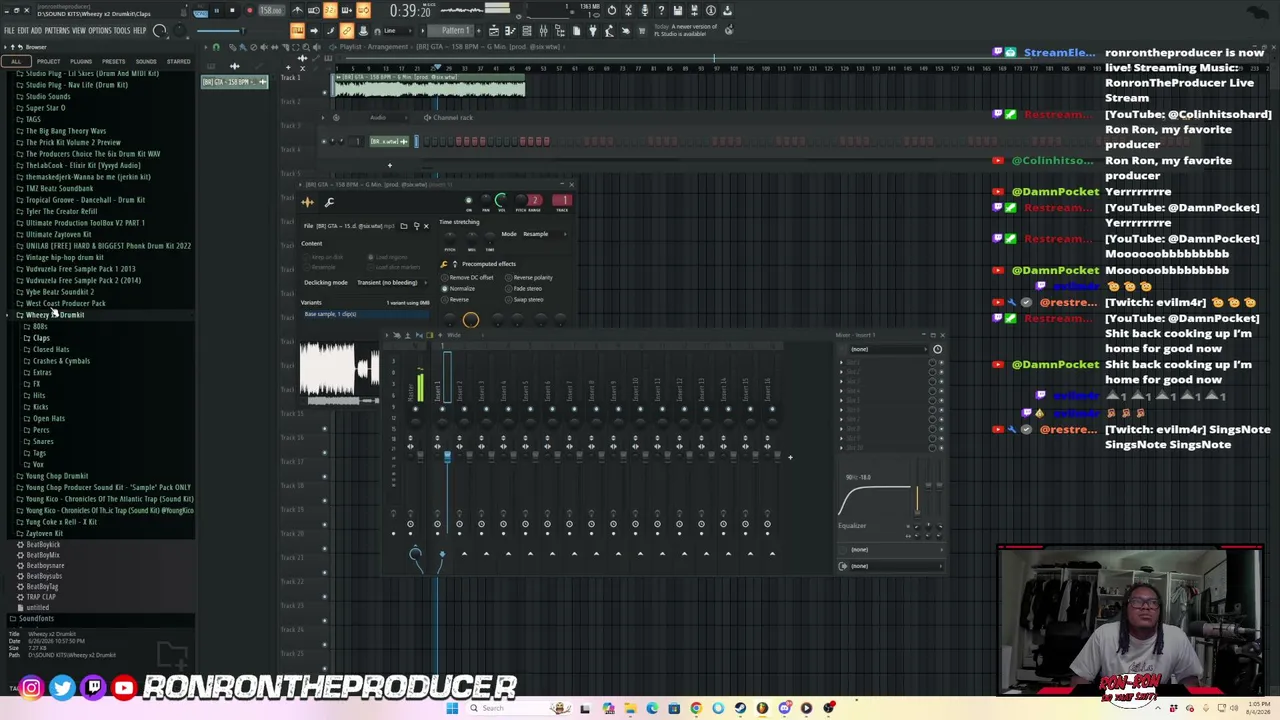Switch browser to PLUGINS tab
Viewport: 1280px width, 720px height.
click(81, 61)
